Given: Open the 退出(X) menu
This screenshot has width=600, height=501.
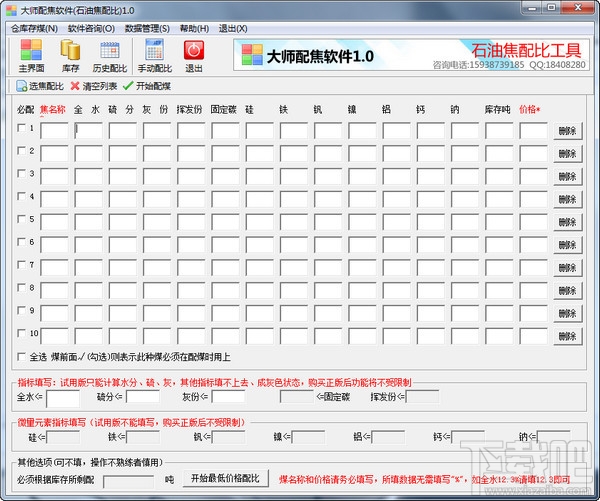Looking at the screenshot, I should (233, 29).
